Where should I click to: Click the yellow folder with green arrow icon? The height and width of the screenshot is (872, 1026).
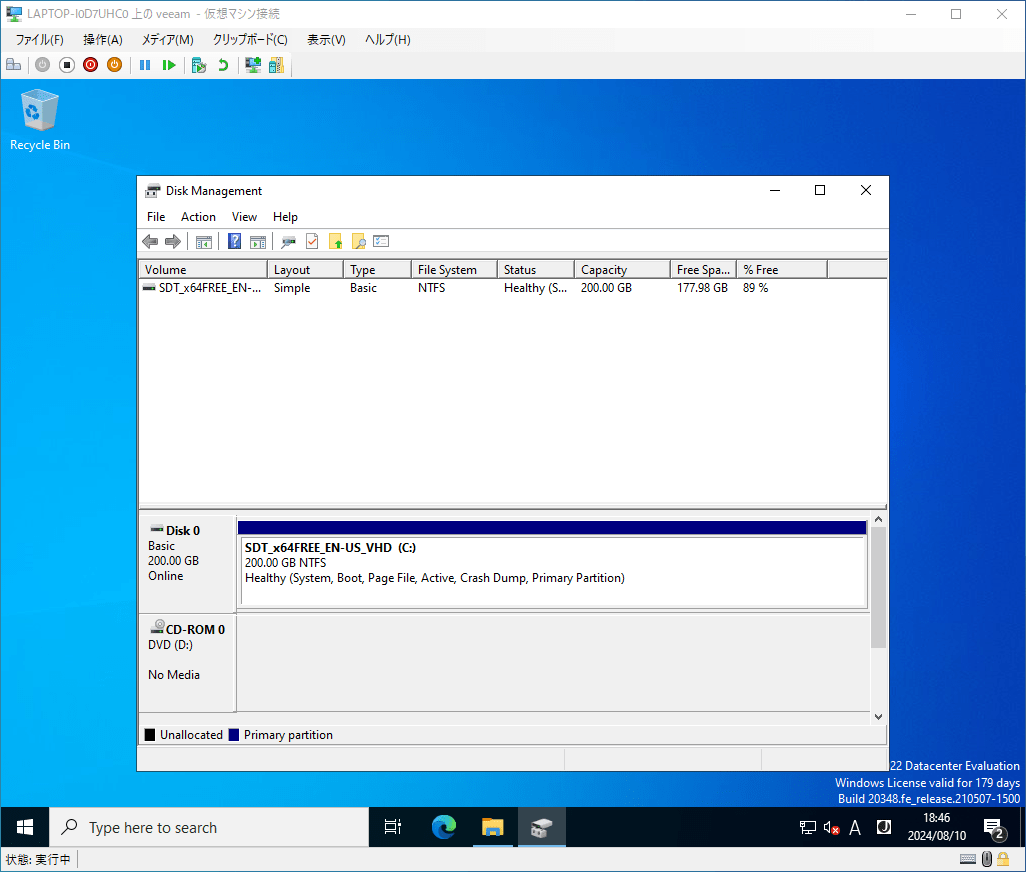(336, 241)
